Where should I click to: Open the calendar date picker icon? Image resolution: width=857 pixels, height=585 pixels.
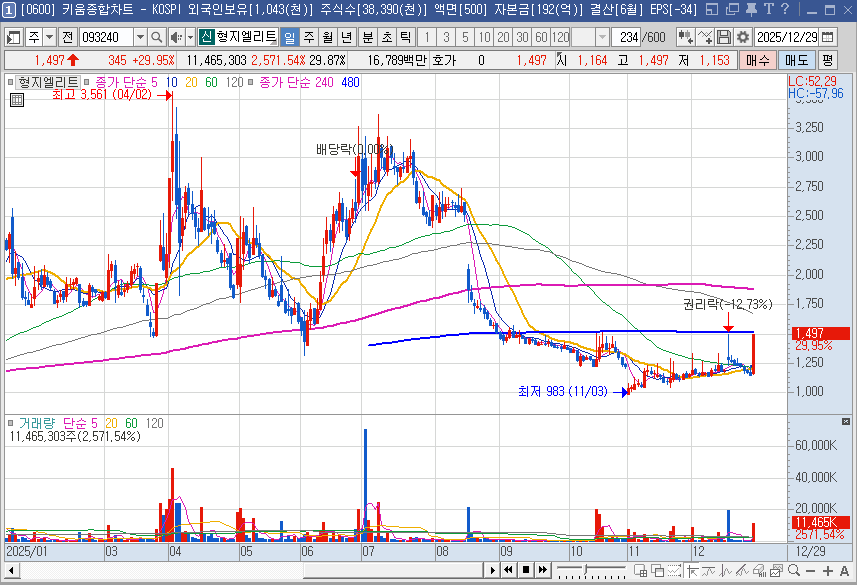828,37
